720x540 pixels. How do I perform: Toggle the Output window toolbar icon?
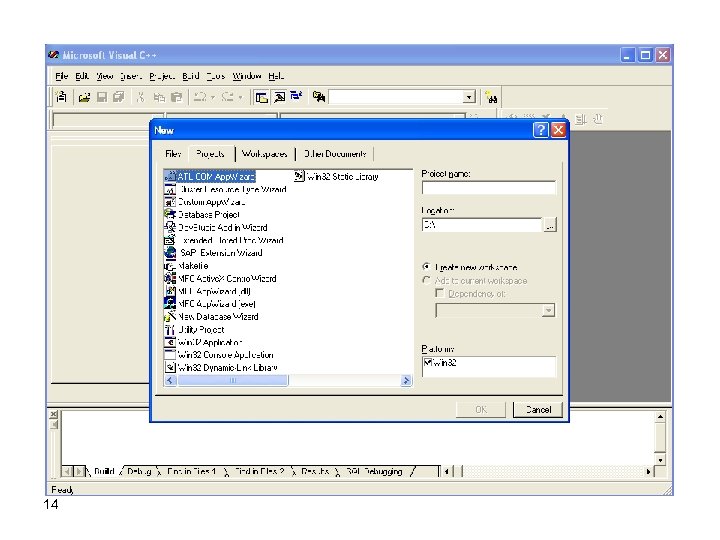(279, 97)
